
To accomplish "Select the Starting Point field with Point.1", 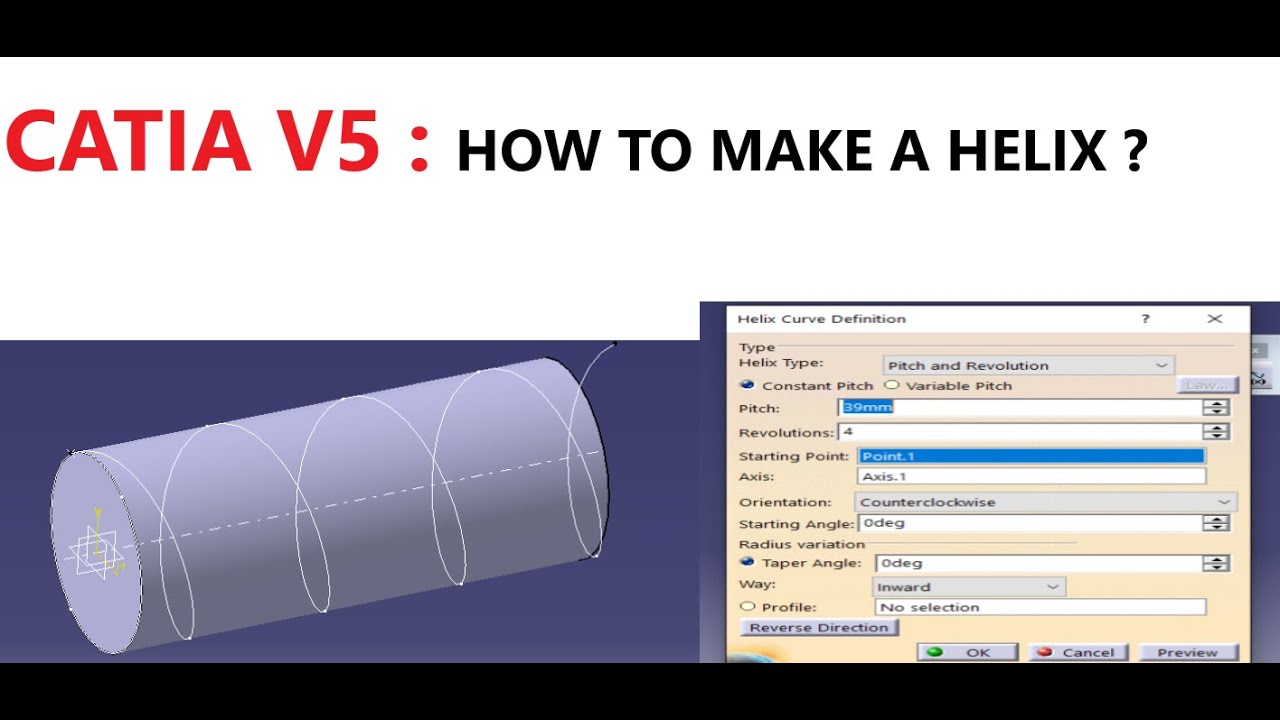I will point(1032,456).
